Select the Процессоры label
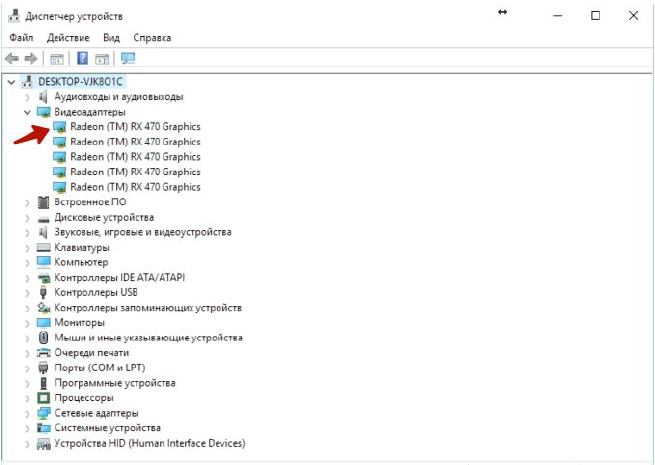The width and height of the screenshot is (655, 465). click(x=84, y=398)
